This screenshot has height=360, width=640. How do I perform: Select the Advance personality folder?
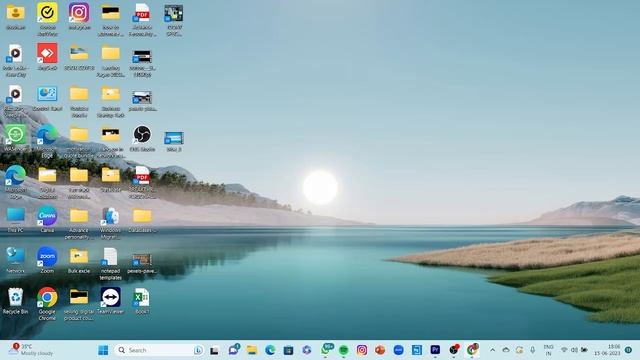[x=79, y=216]
